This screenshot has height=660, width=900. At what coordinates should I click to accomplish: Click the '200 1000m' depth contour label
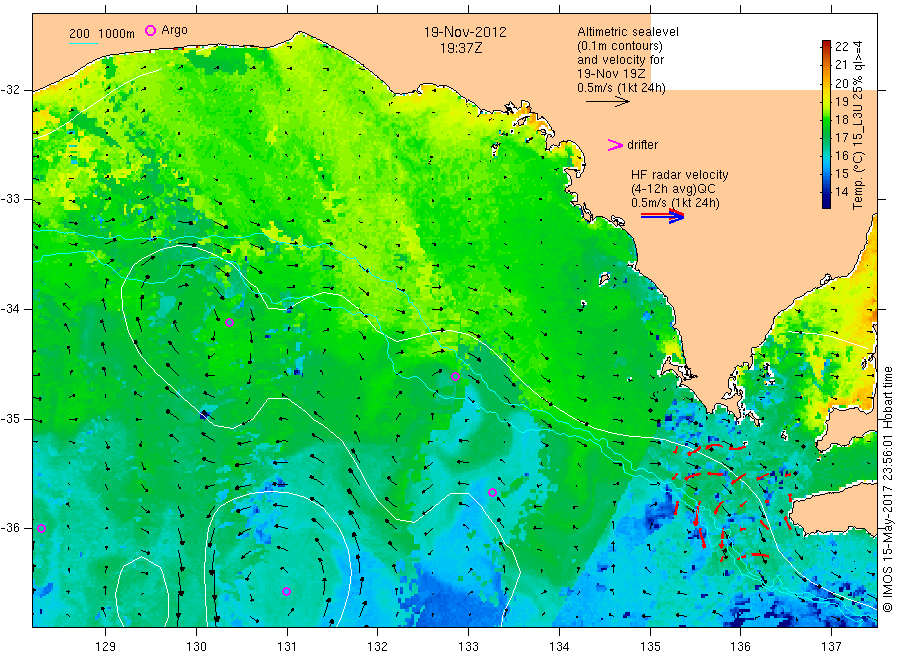click(x=102, y=34)
